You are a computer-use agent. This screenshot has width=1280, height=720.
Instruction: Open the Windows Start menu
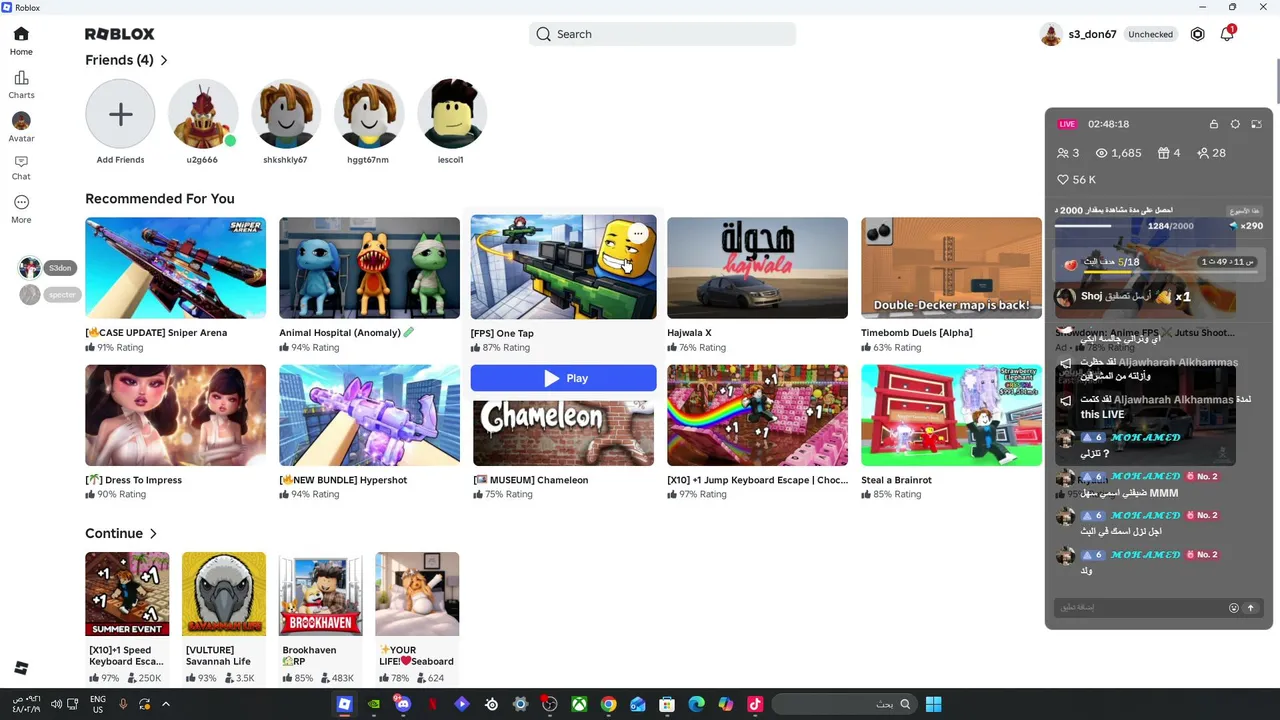point(933,704)
